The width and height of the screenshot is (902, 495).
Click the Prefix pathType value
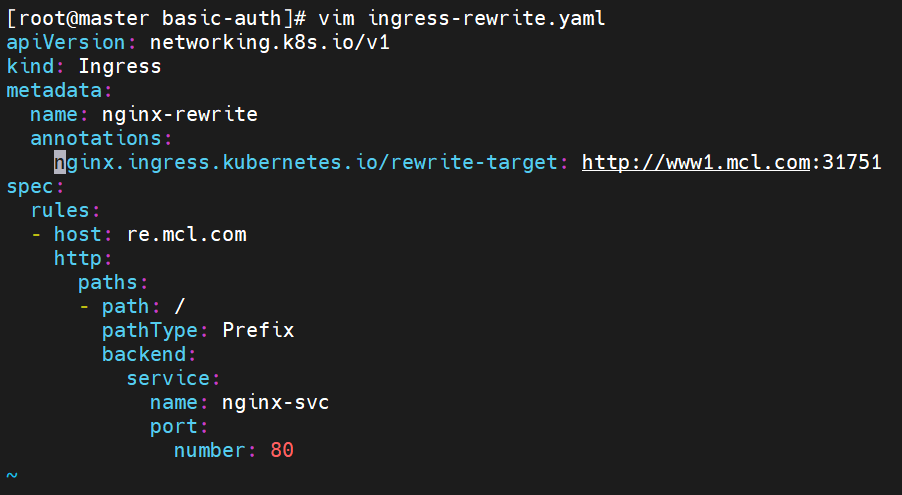(x=258, y=330)
